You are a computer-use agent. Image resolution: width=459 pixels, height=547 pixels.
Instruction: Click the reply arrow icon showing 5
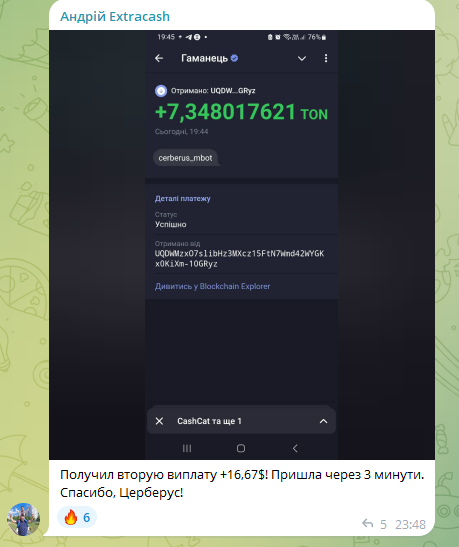368,523
